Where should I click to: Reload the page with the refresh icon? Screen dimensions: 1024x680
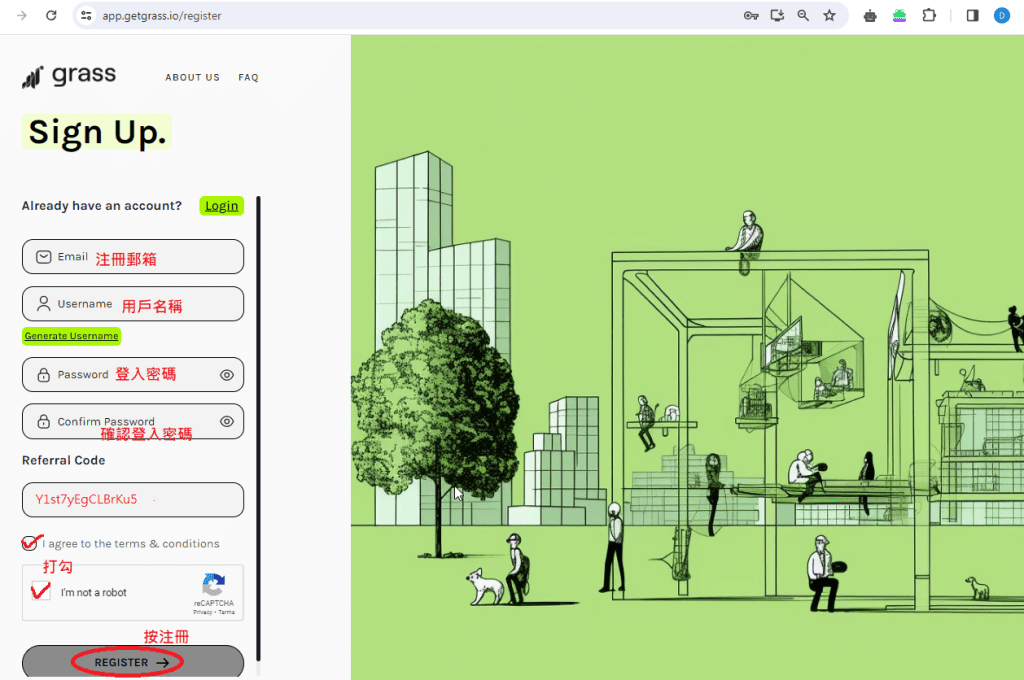[51, 16]
